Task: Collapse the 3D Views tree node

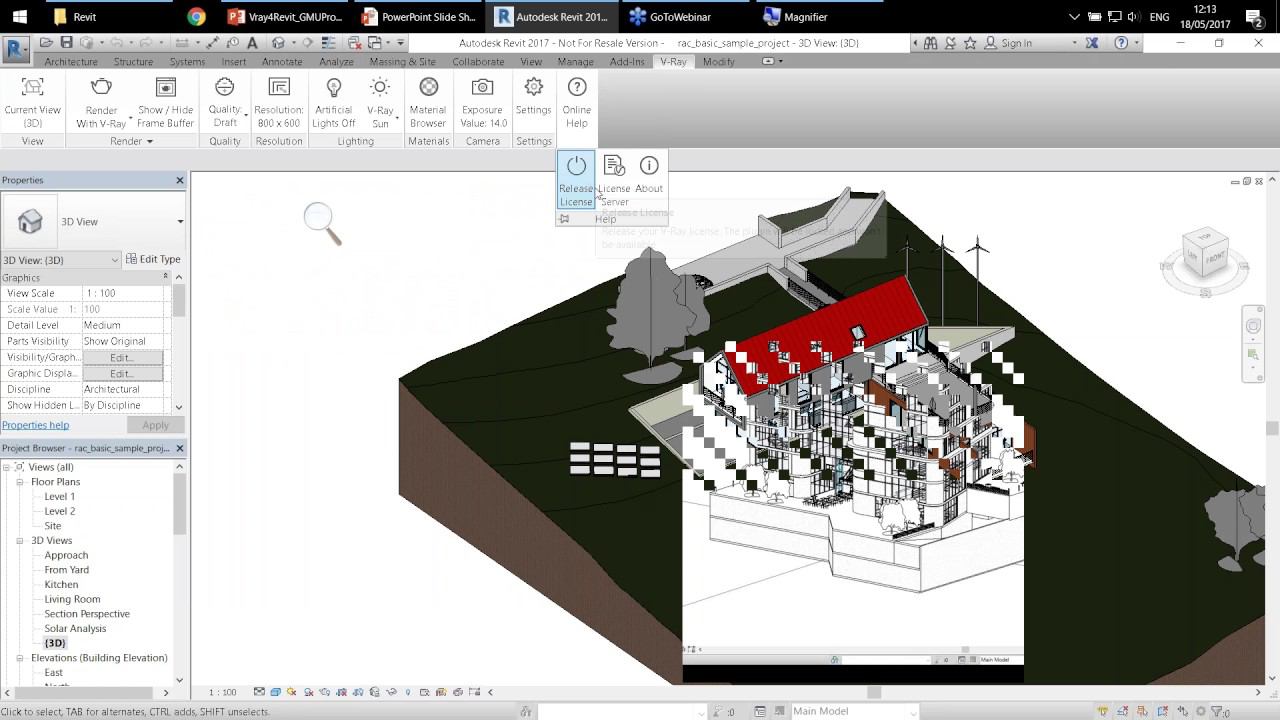Action: click(19, 541)
